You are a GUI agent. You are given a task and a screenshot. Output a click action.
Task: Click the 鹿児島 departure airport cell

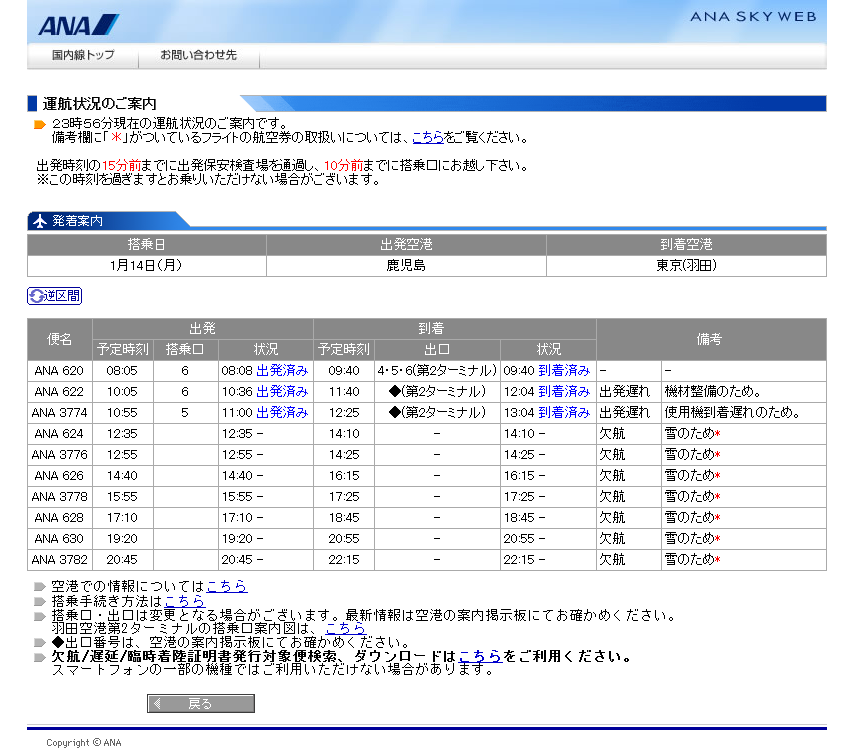point(406,266)
